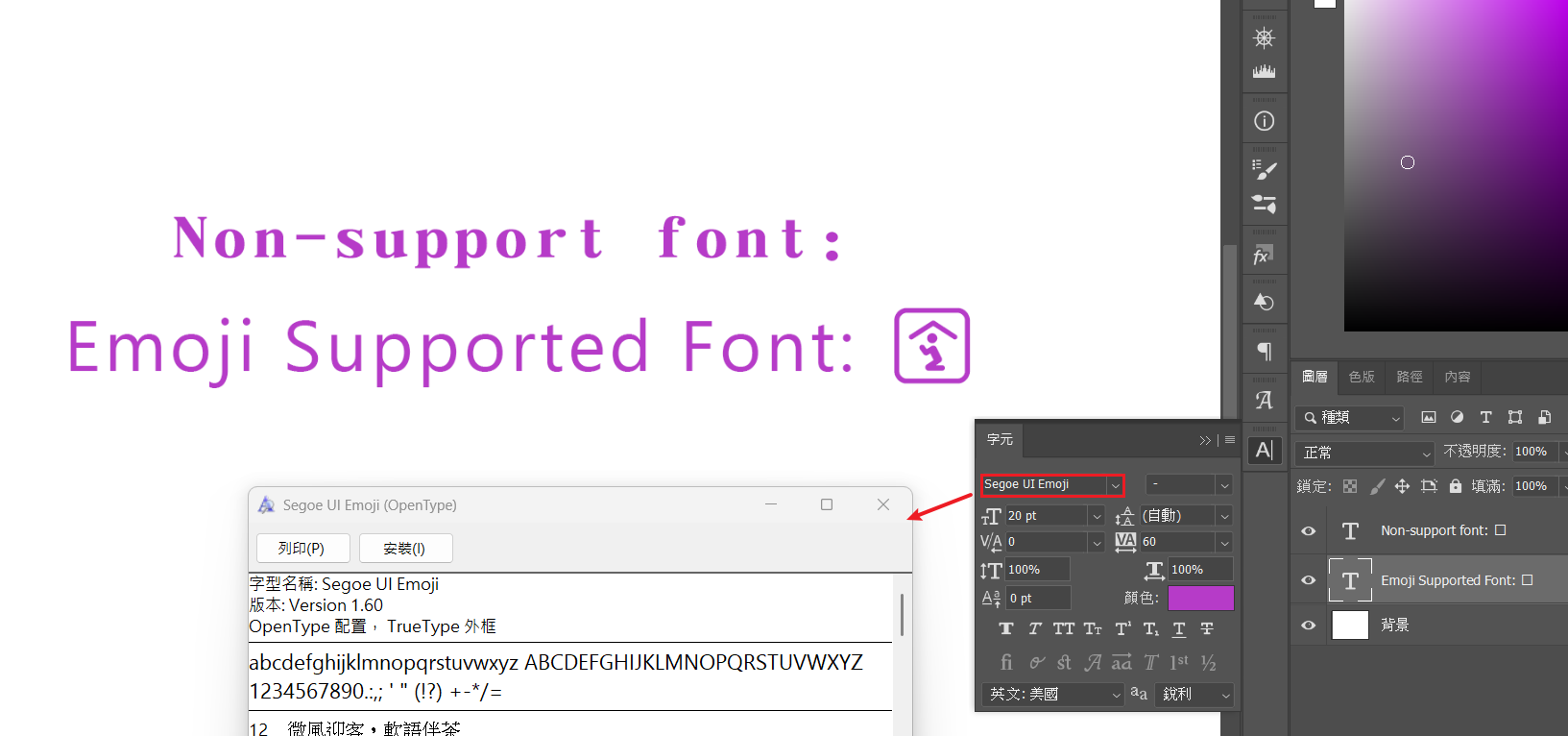Switch to the 內容 tab
This screenshot has height=736, width=1568.
1457,377
